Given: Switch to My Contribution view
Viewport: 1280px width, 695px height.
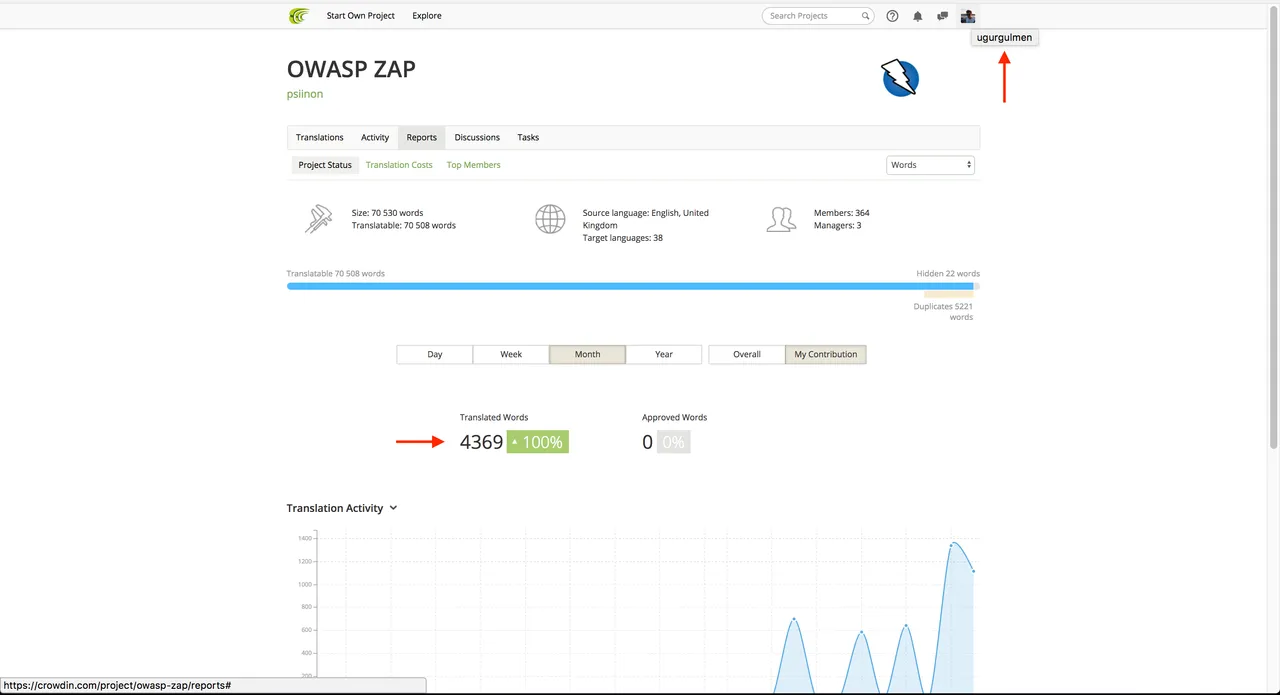Looking at the screenshot, I should pyautogui.click(x=826, y=354).
